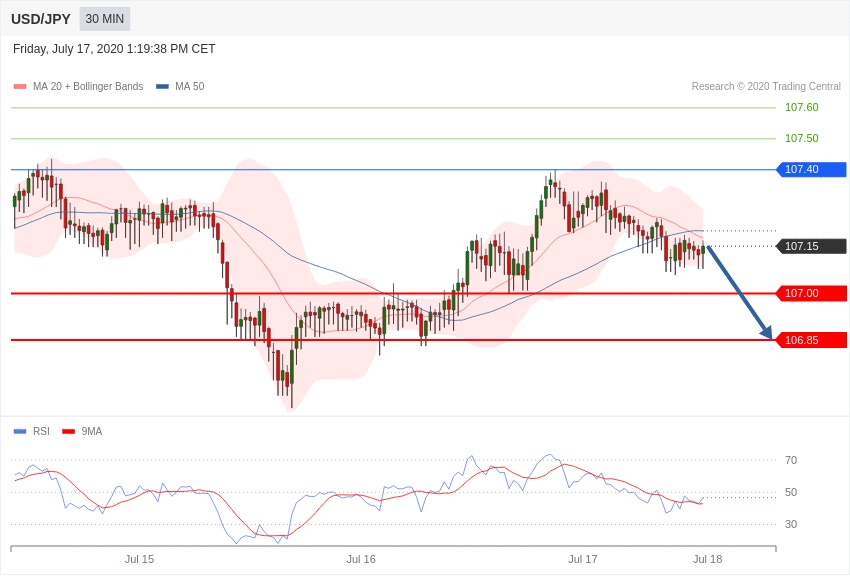Select the Jul 16 date marker
The width and height of the screenshot is (850, 576).
pyautogui.click(x=361, y=559)
